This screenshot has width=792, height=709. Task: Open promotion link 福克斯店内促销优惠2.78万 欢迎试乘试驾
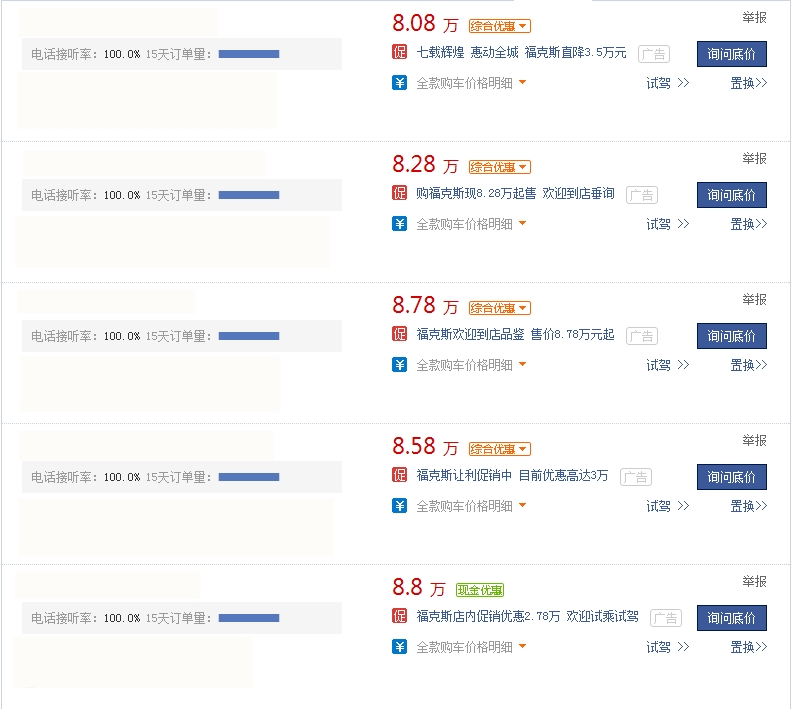tap(527, 617)
